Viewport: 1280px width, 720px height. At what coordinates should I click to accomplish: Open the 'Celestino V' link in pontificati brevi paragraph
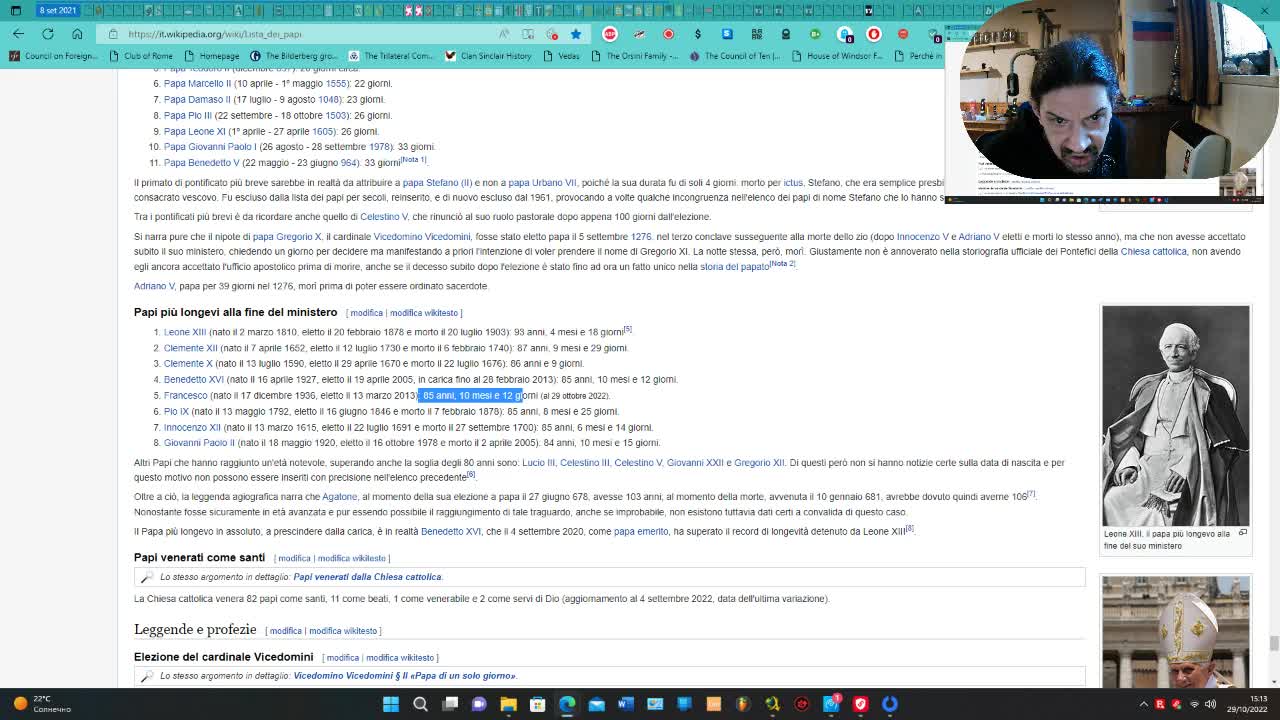click(x=383, y=217)
